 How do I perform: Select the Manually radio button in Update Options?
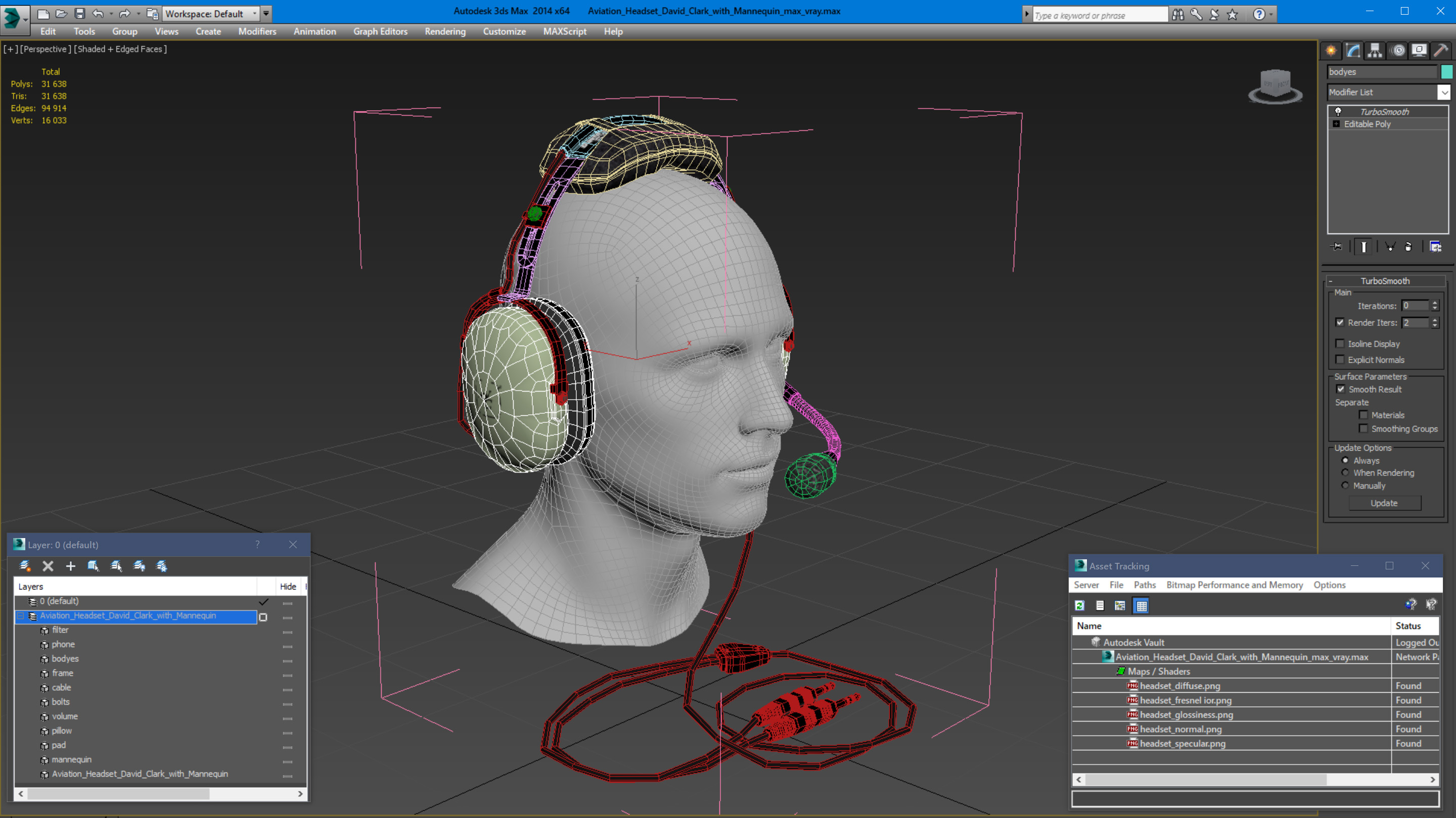click(1345, 485)
